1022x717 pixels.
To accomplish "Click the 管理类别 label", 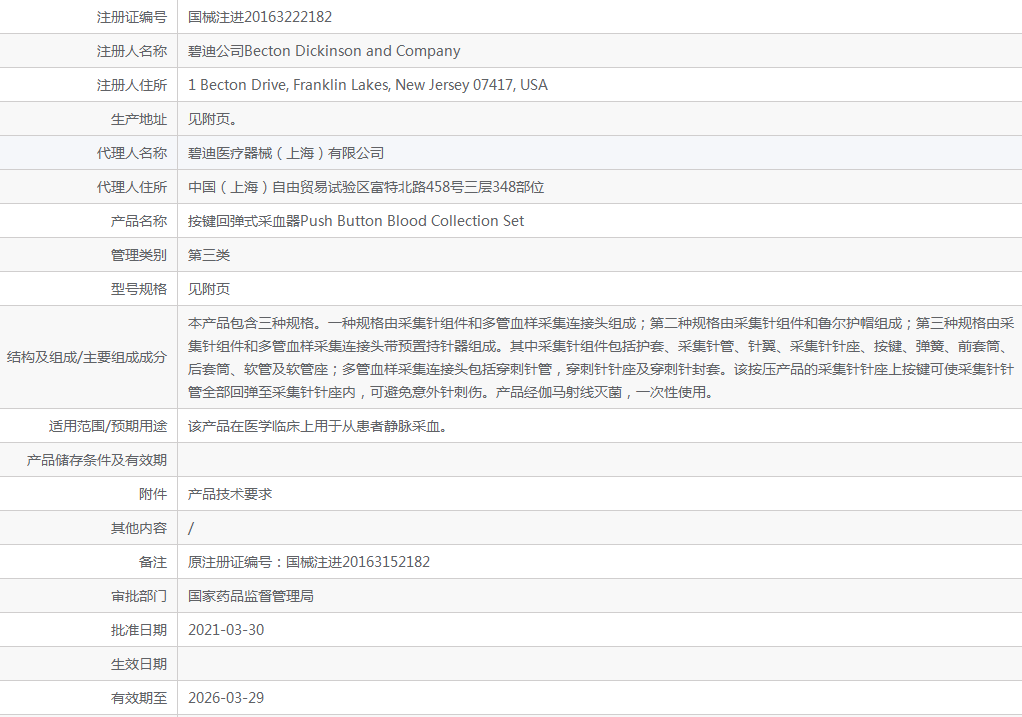I will tap(139, 255).
